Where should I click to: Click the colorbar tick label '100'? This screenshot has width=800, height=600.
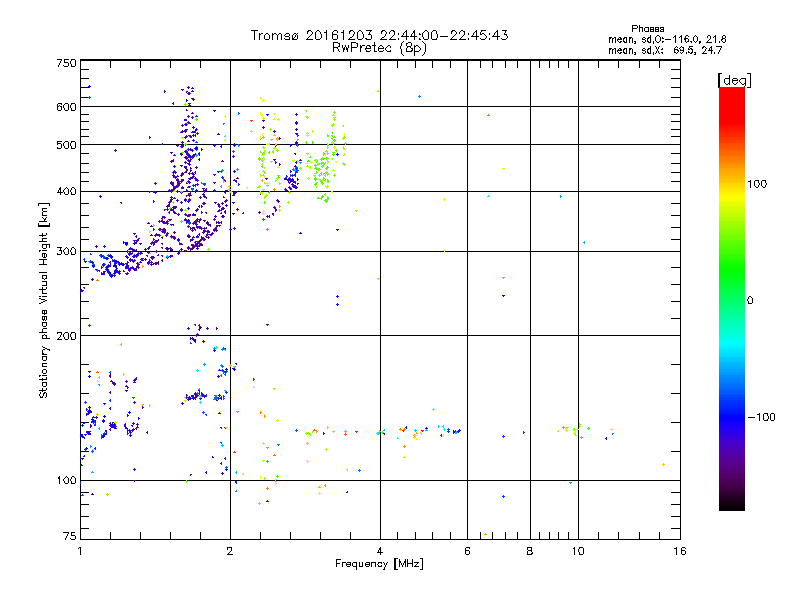pos(757,184)
